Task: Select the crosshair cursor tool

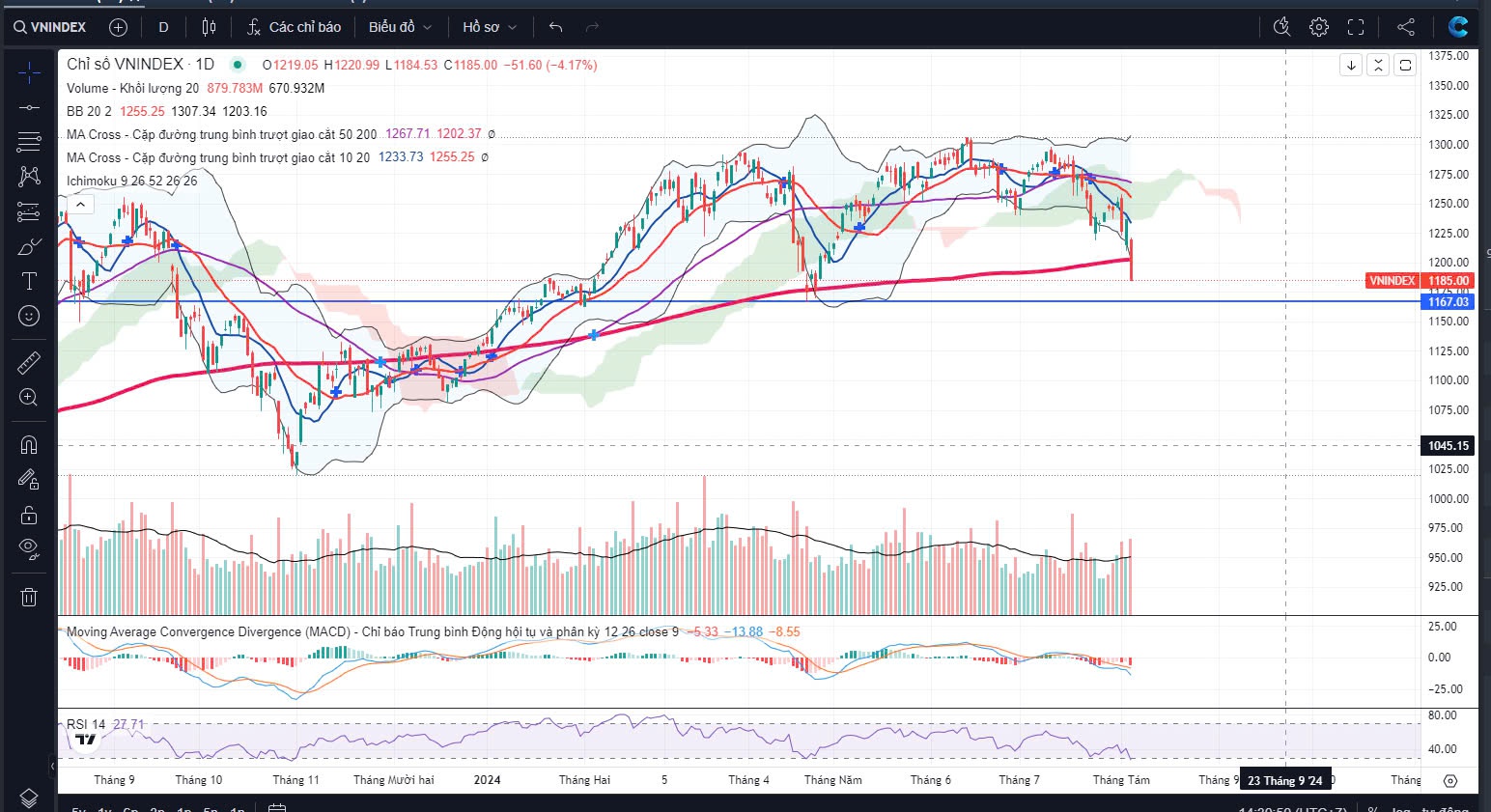Action: [x=29, y=71]
